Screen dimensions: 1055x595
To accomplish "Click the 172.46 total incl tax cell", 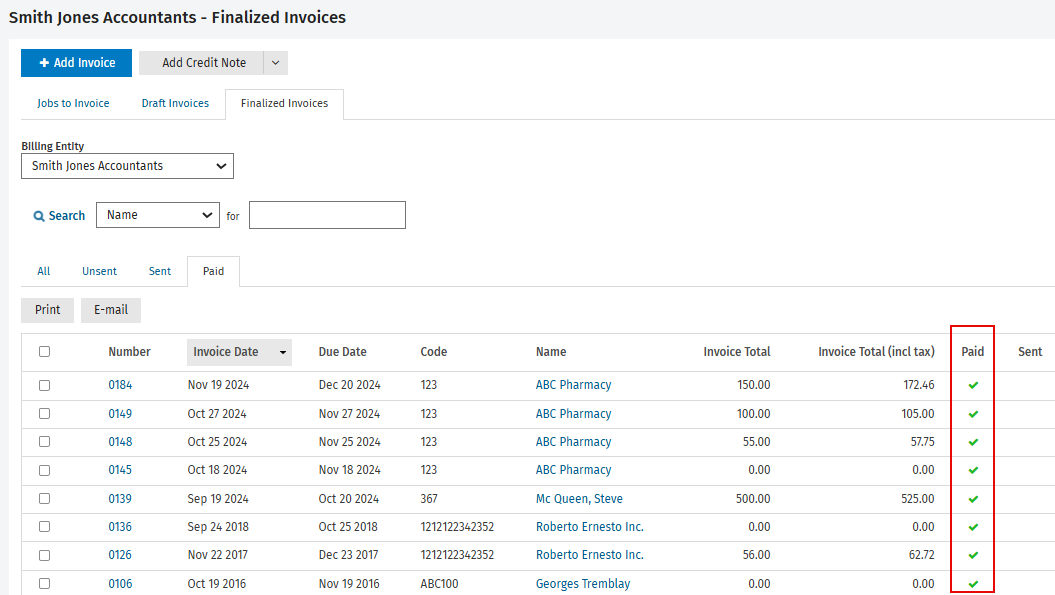I will click(918, 385).
